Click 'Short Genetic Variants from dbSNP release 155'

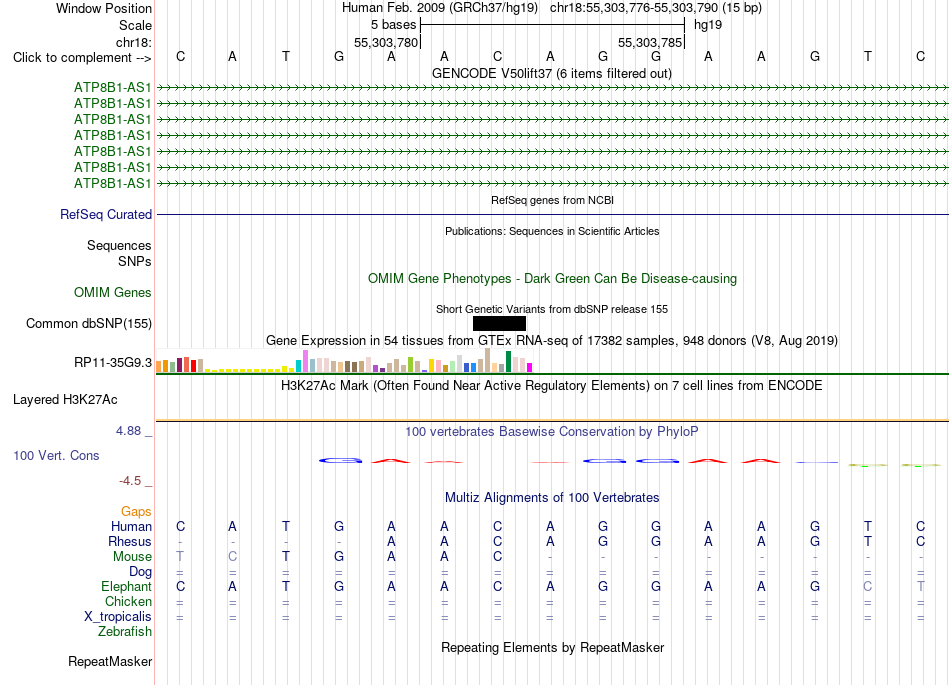pos(552,309)
